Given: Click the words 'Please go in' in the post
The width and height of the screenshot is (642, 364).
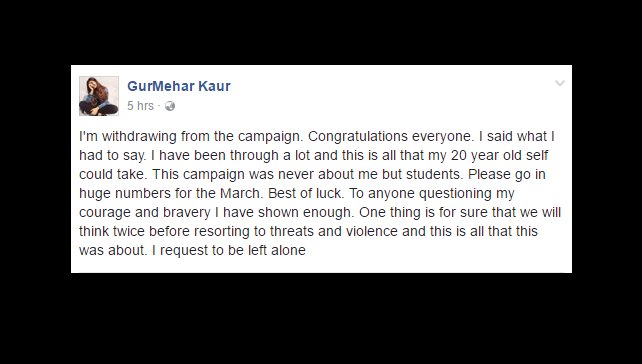Looking at the screenshot, I should tap(507, 174).
